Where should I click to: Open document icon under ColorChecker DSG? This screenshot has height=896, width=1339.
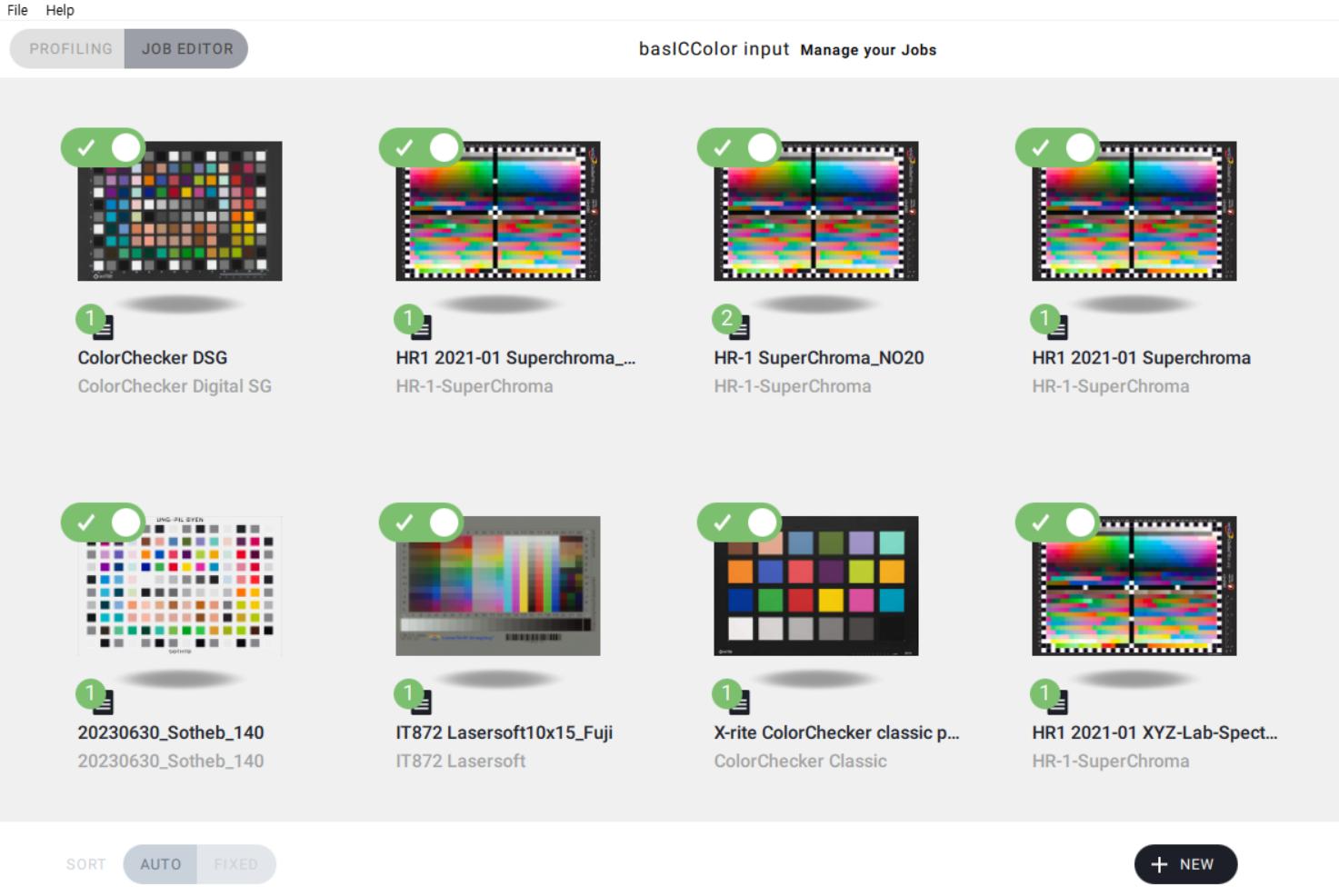tap(102, 325)
